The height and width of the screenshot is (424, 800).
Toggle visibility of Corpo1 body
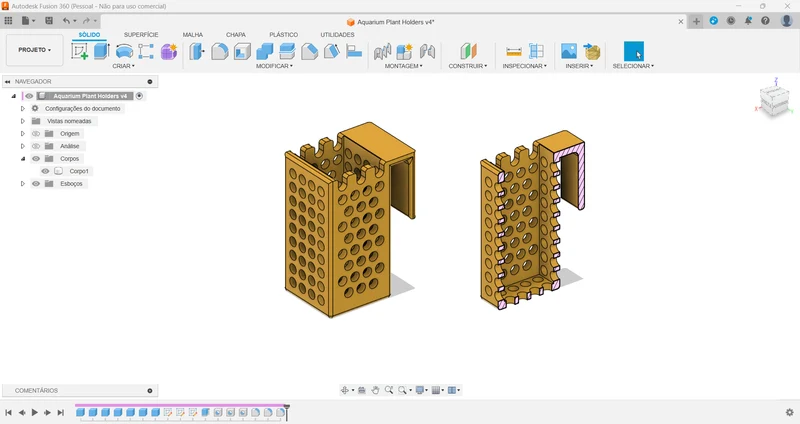point(45,171)
